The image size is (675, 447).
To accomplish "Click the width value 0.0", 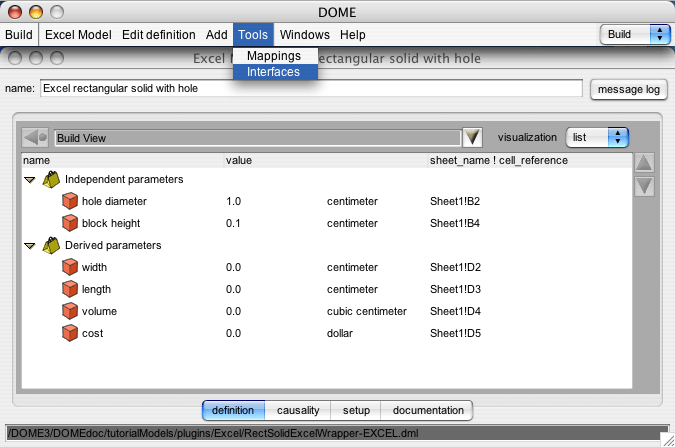I will click(233, 267).
